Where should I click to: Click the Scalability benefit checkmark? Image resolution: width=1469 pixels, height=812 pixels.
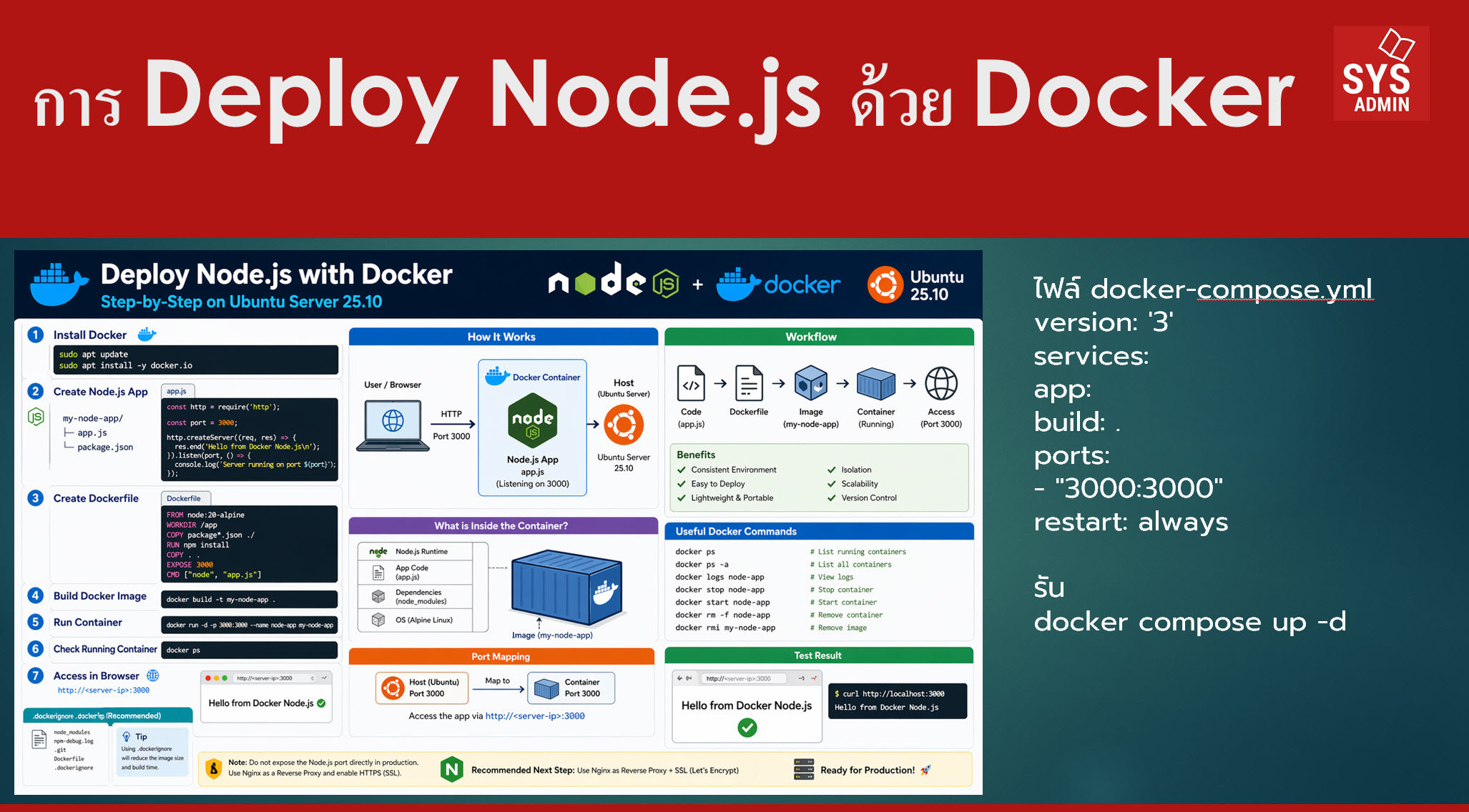pos(832,484)
